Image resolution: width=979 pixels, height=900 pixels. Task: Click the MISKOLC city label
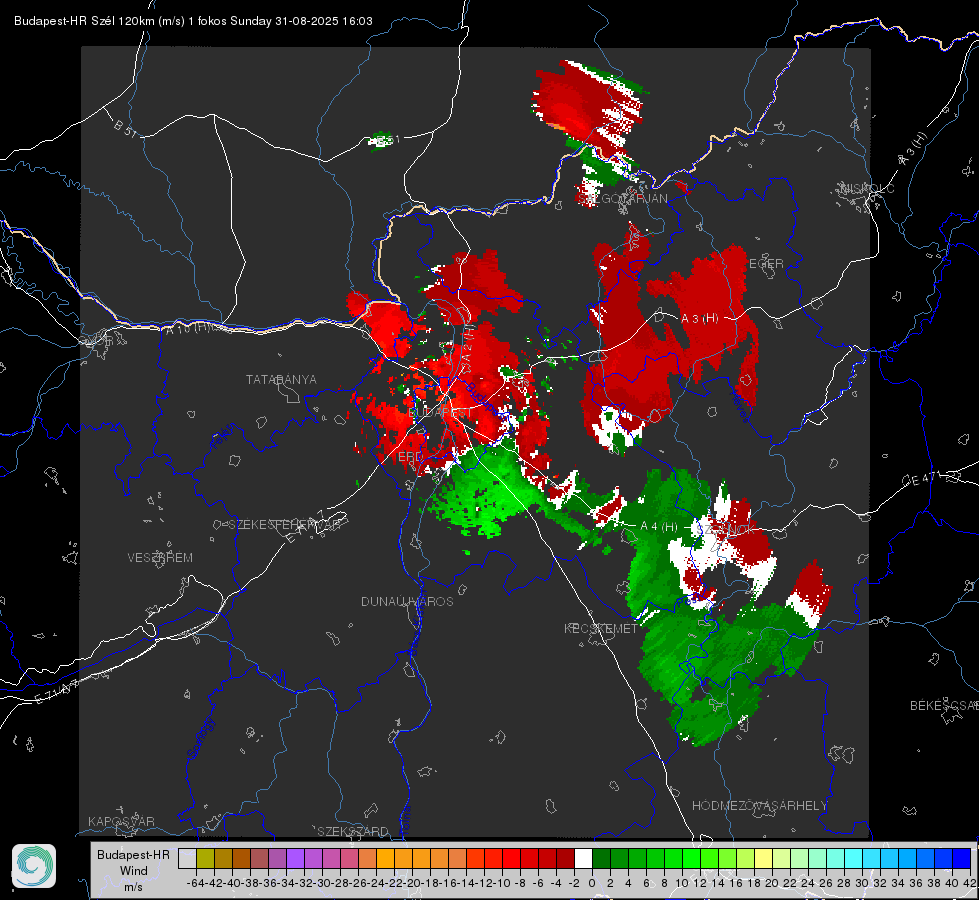click(x=867, y=188)
